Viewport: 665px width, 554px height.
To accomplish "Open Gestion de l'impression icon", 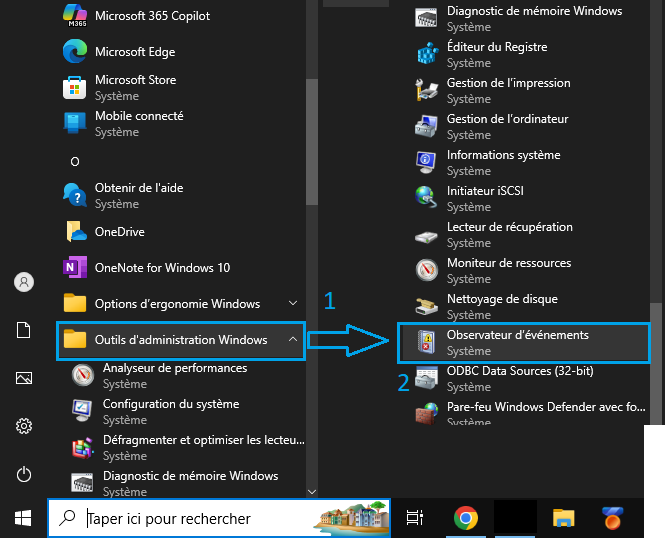I will [426, 90].
